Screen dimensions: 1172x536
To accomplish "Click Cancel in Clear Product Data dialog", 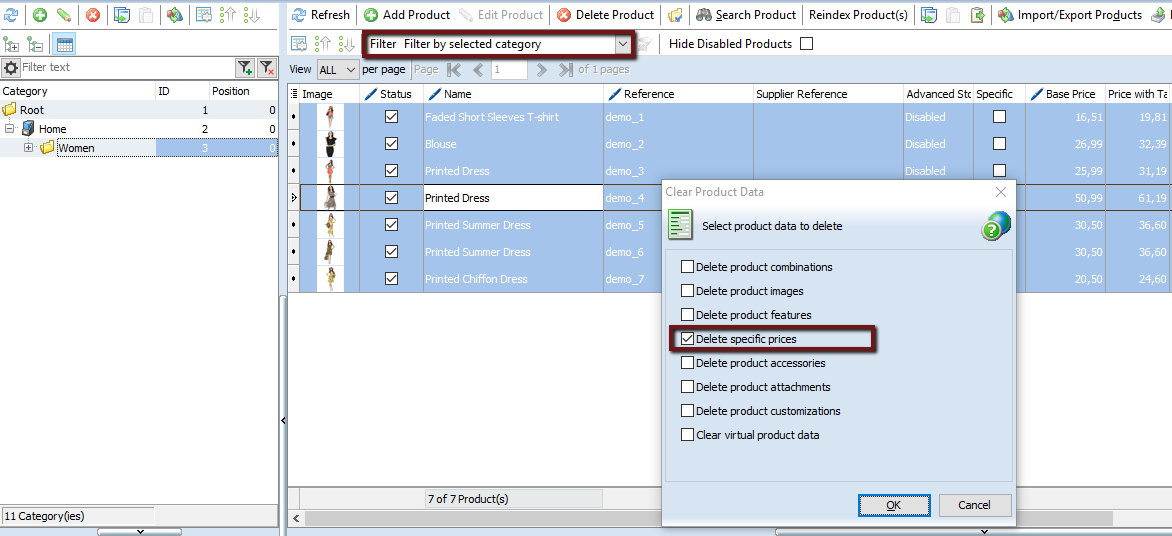I will pyautogui.click(x=975, y=505).
